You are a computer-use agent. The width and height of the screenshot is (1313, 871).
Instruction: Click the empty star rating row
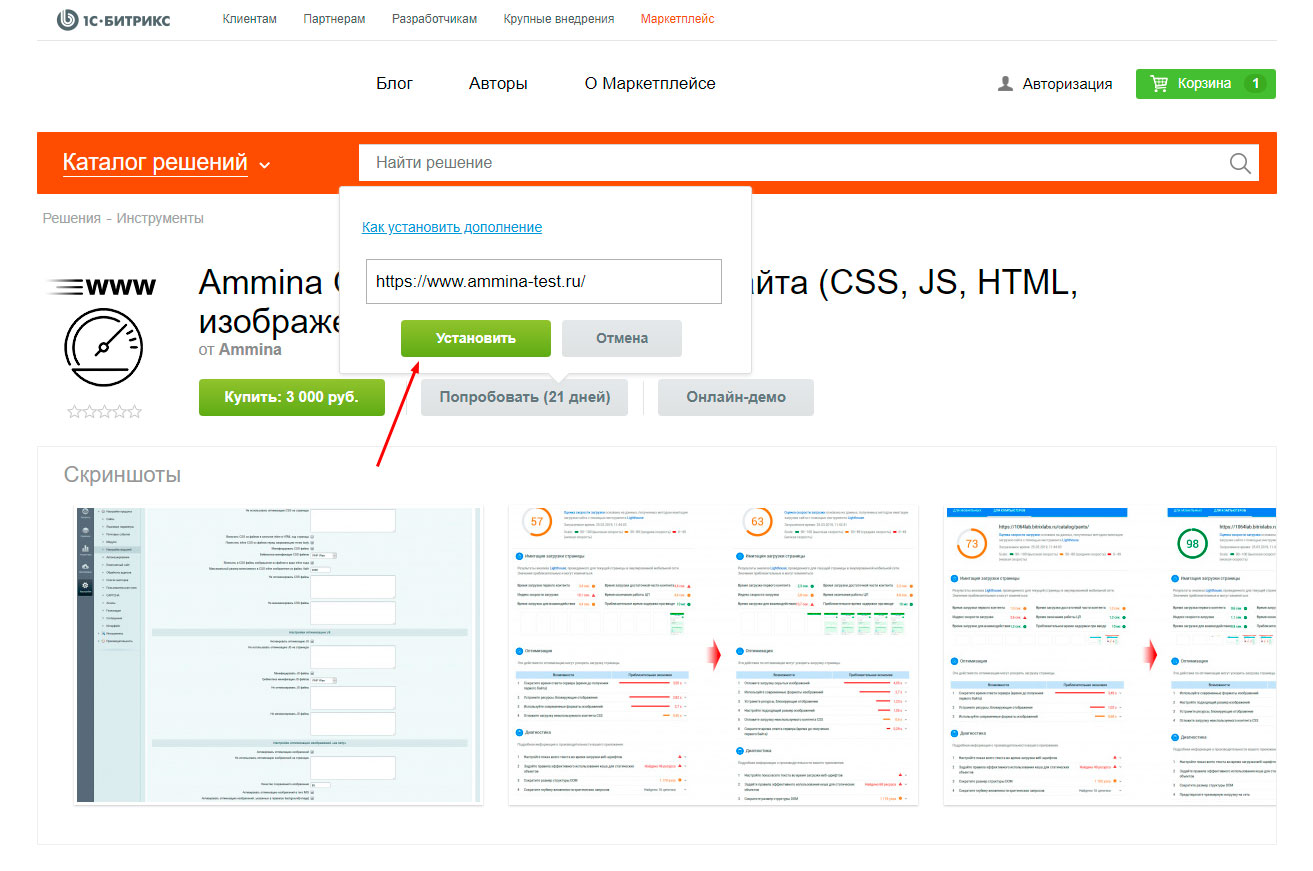[105, 411]
